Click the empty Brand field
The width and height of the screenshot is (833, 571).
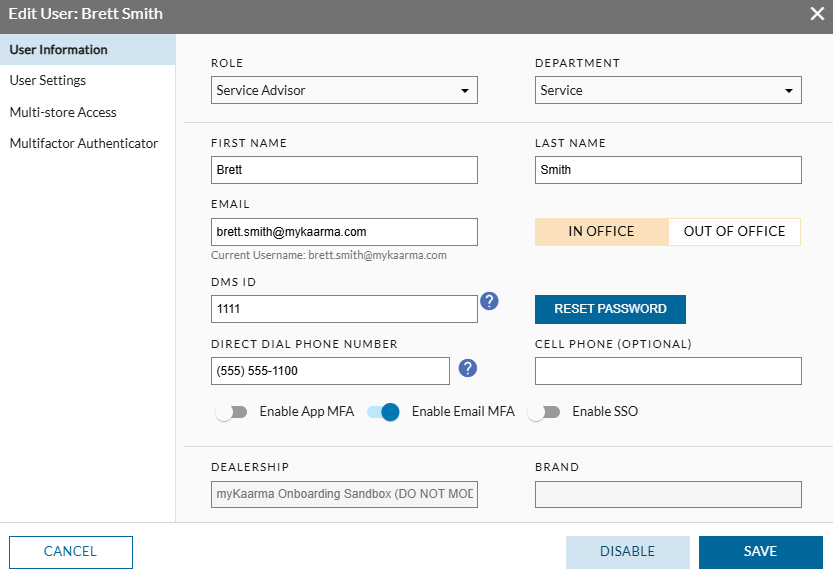point(668,495)
